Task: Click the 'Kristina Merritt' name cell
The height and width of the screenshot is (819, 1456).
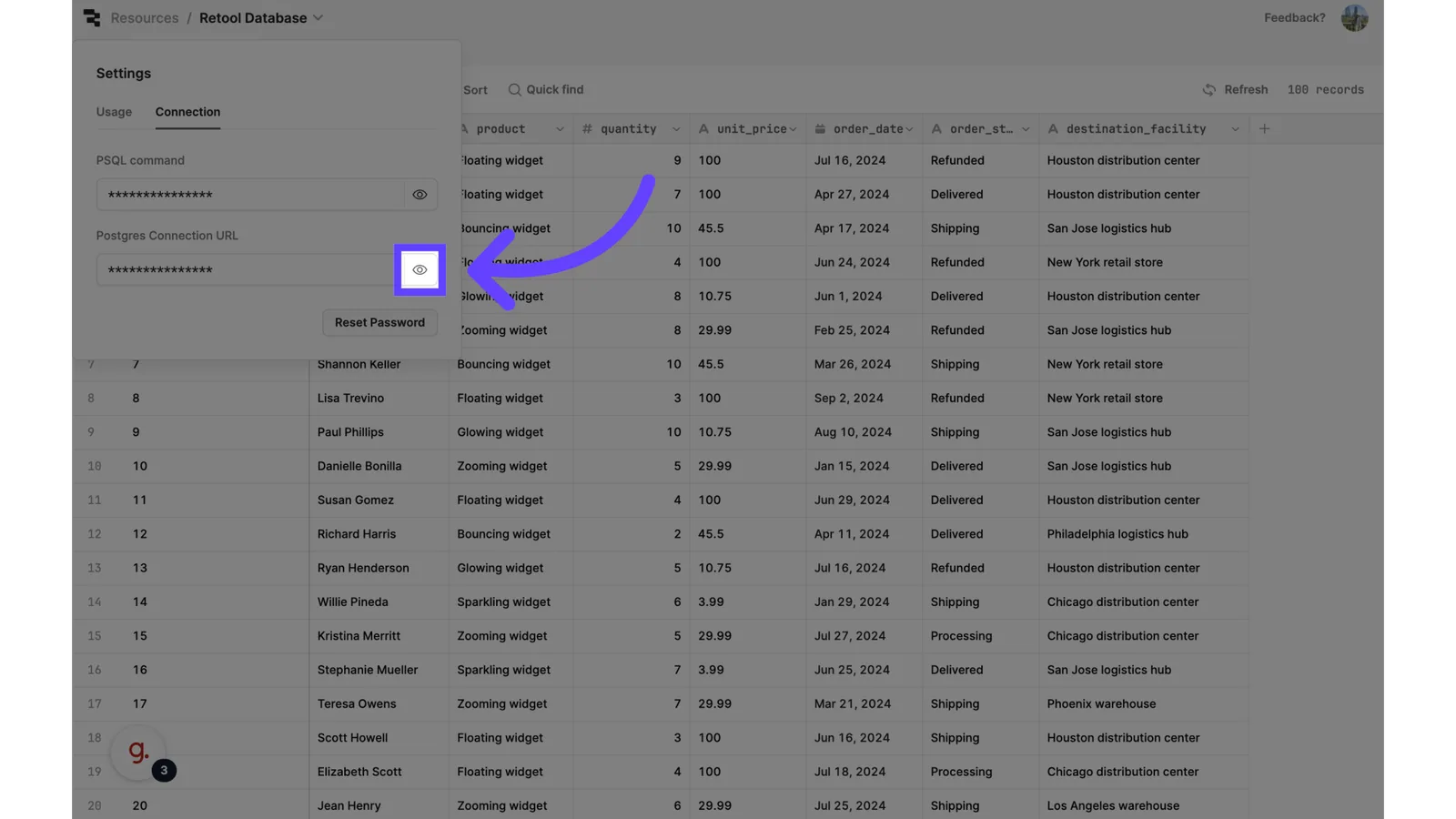Action: (379, 636)
